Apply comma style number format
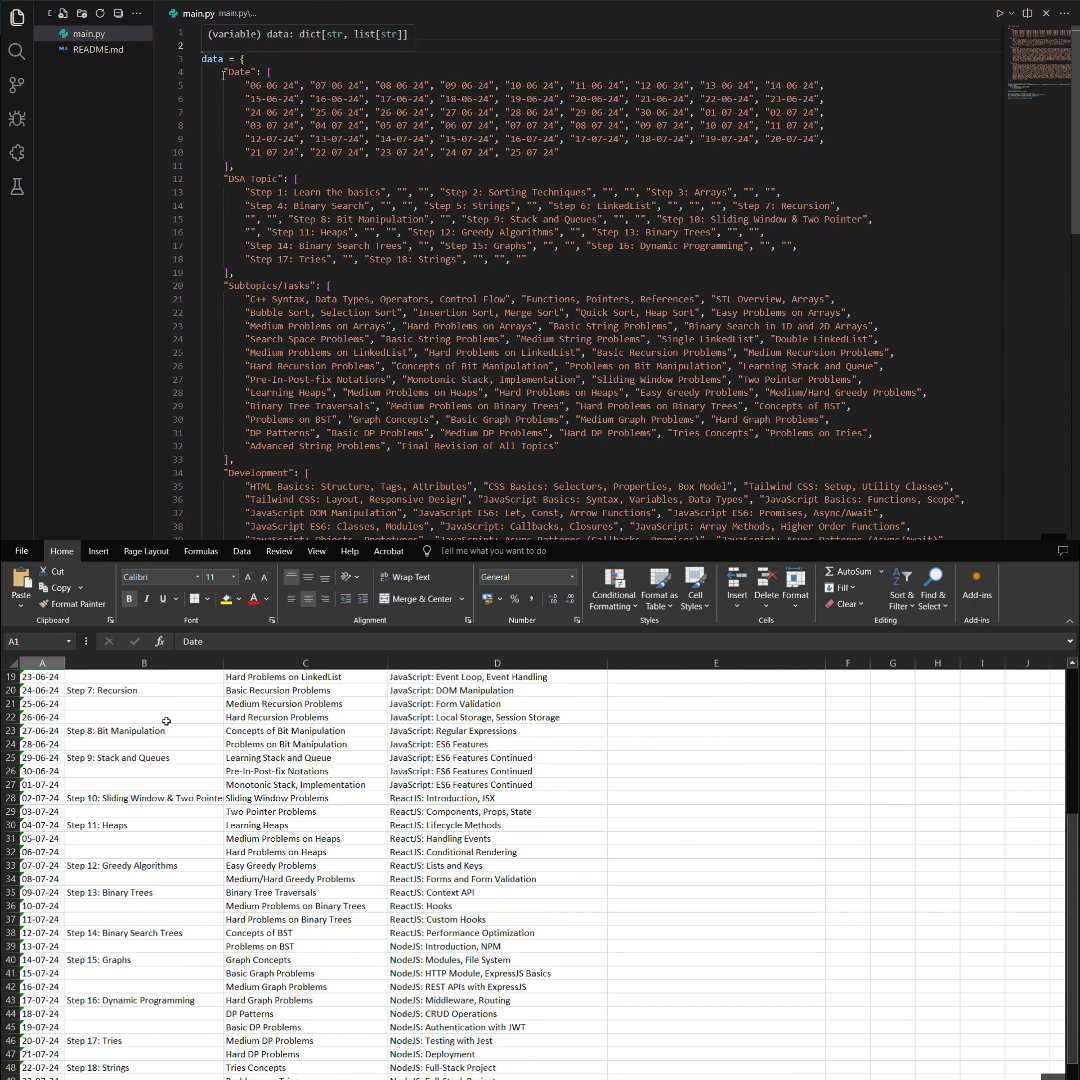The image size is (1080, 1080). (x=531, y=599)
